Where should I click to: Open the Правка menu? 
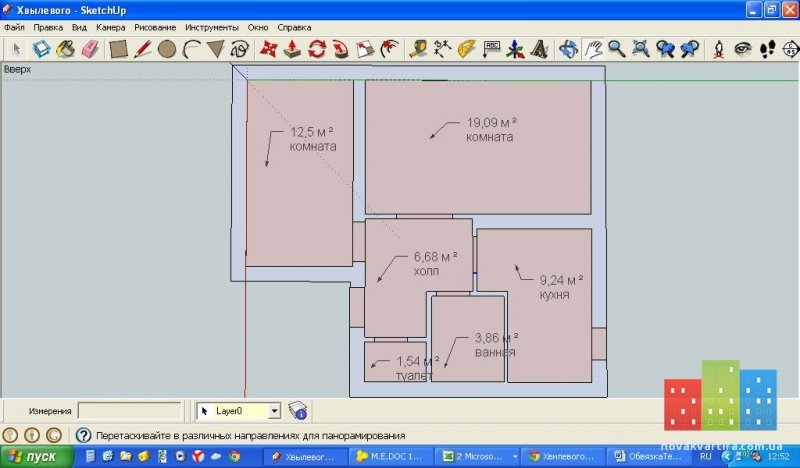pos(48,28)
